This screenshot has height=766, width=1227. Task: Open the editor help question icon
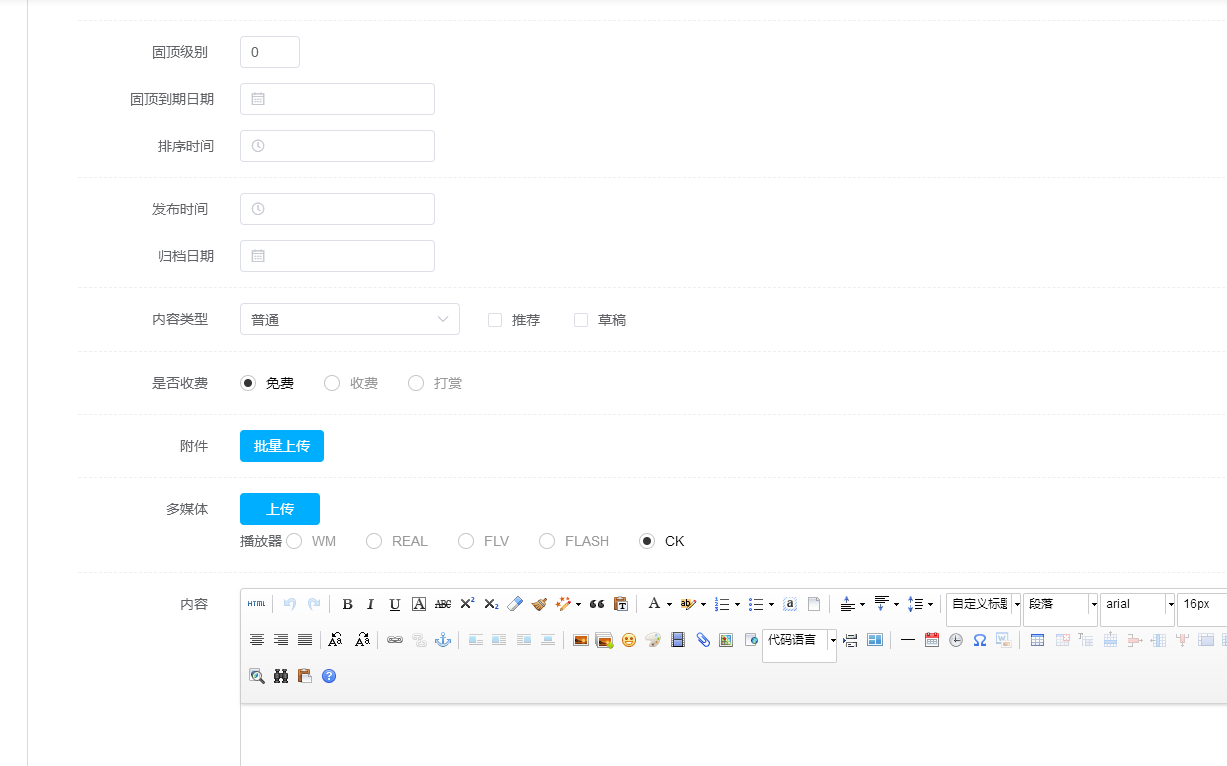(329, 676)
